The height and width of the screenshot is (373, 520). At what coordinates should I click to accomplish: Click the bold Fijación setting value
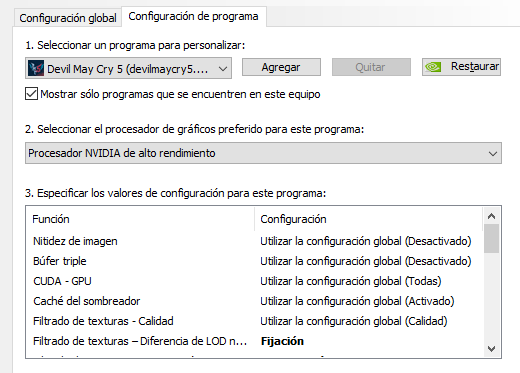282,341
